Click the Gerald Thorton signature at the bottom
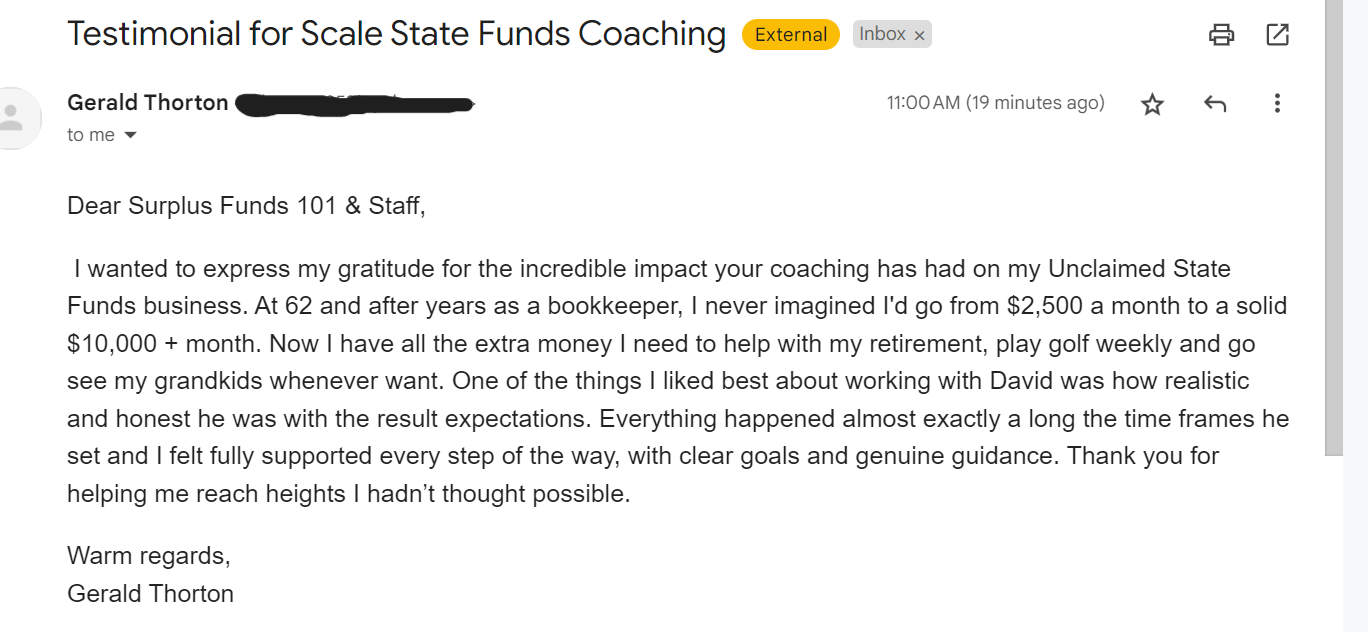 150,593
